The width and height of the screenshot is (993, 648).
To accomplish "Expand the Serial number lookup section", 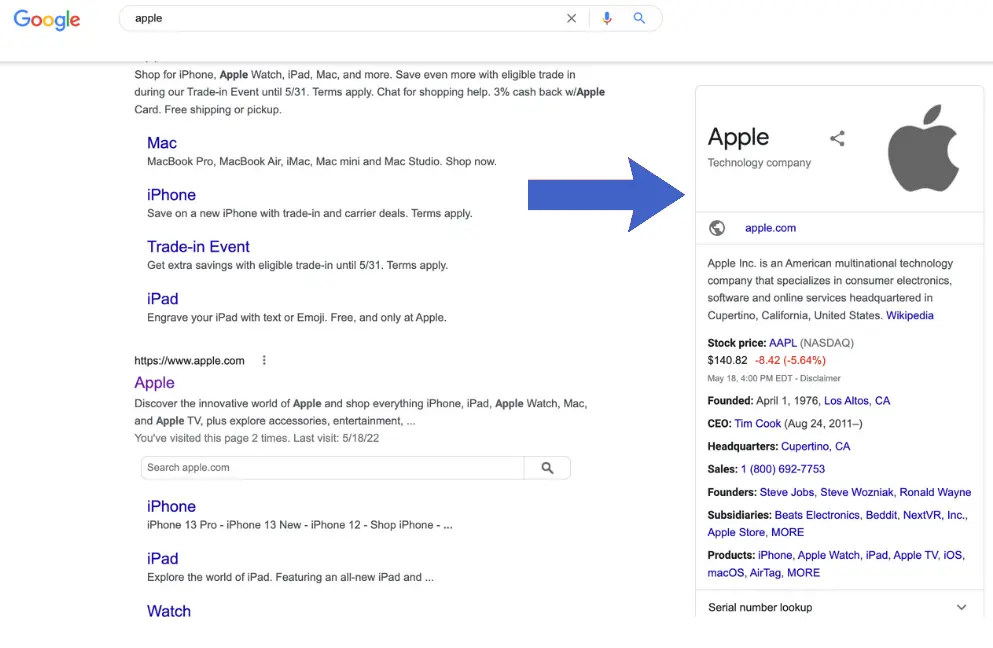I will pyautogui.click(x=961, y=607).
